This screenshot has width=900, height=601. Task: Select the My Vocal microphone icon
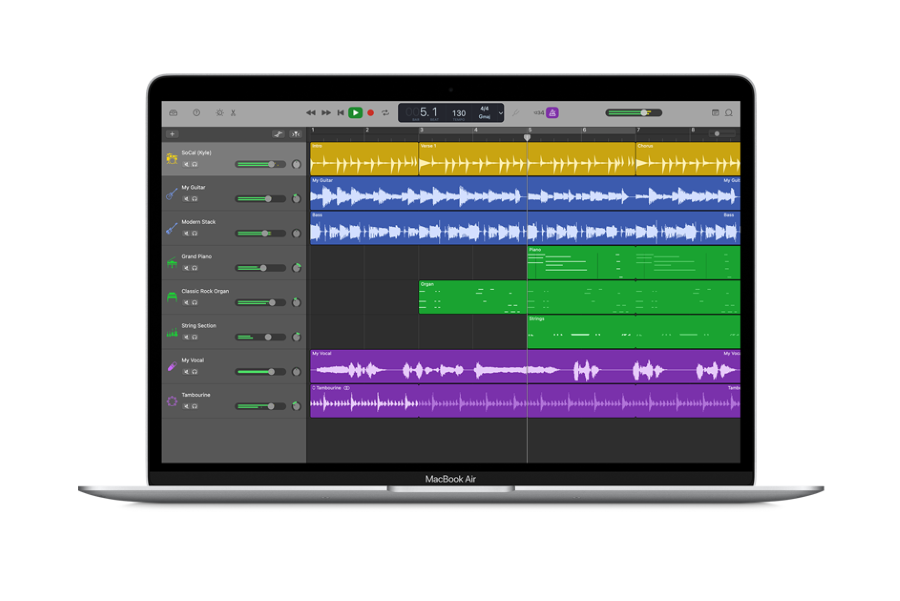click(x=172, y=366)
